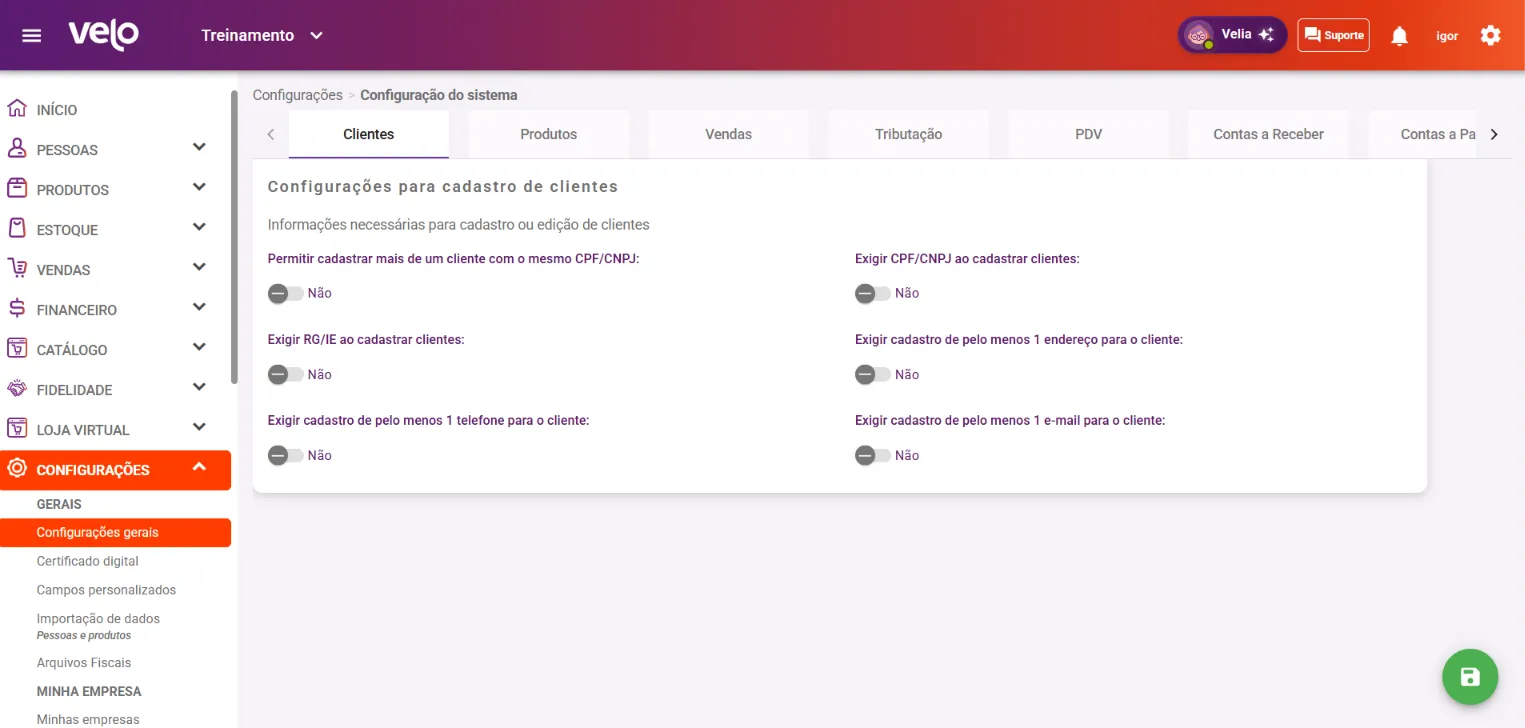Open Campos personalizados link
This screenshot has width=1525, height=728.
pyautogui.click(x=106, y=590)
